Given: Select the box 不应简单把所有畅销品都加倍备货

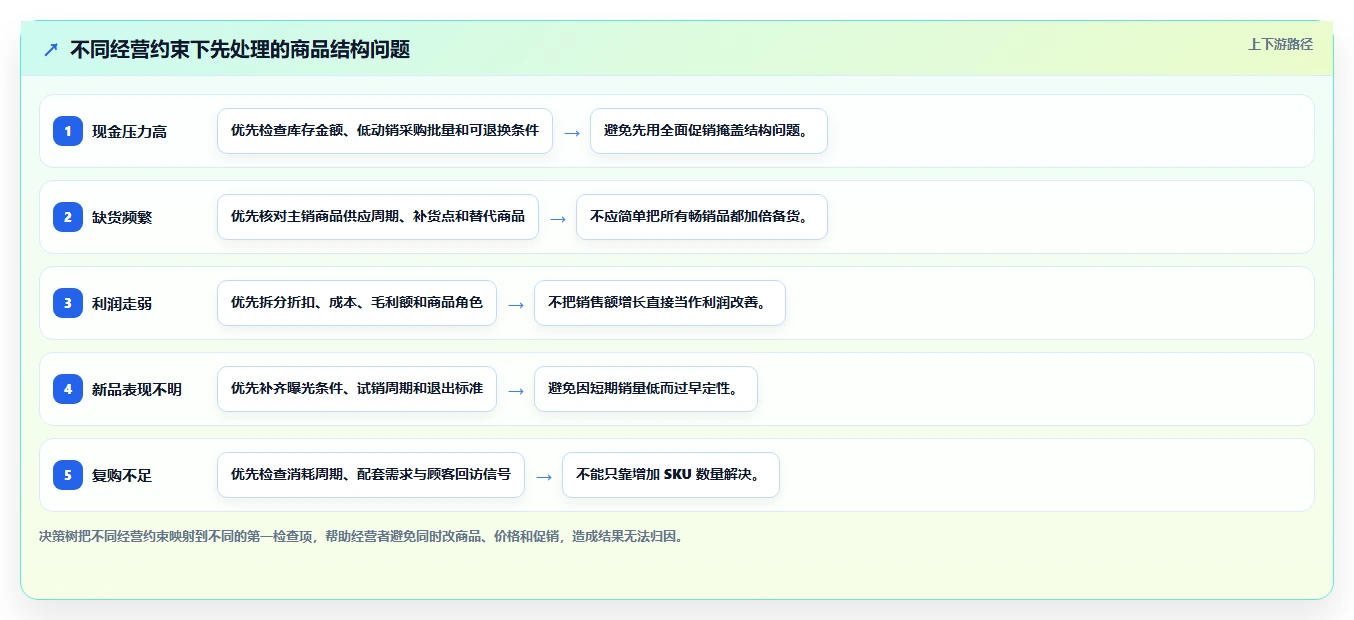Looking at the screenshot, I should coord(702,217).
